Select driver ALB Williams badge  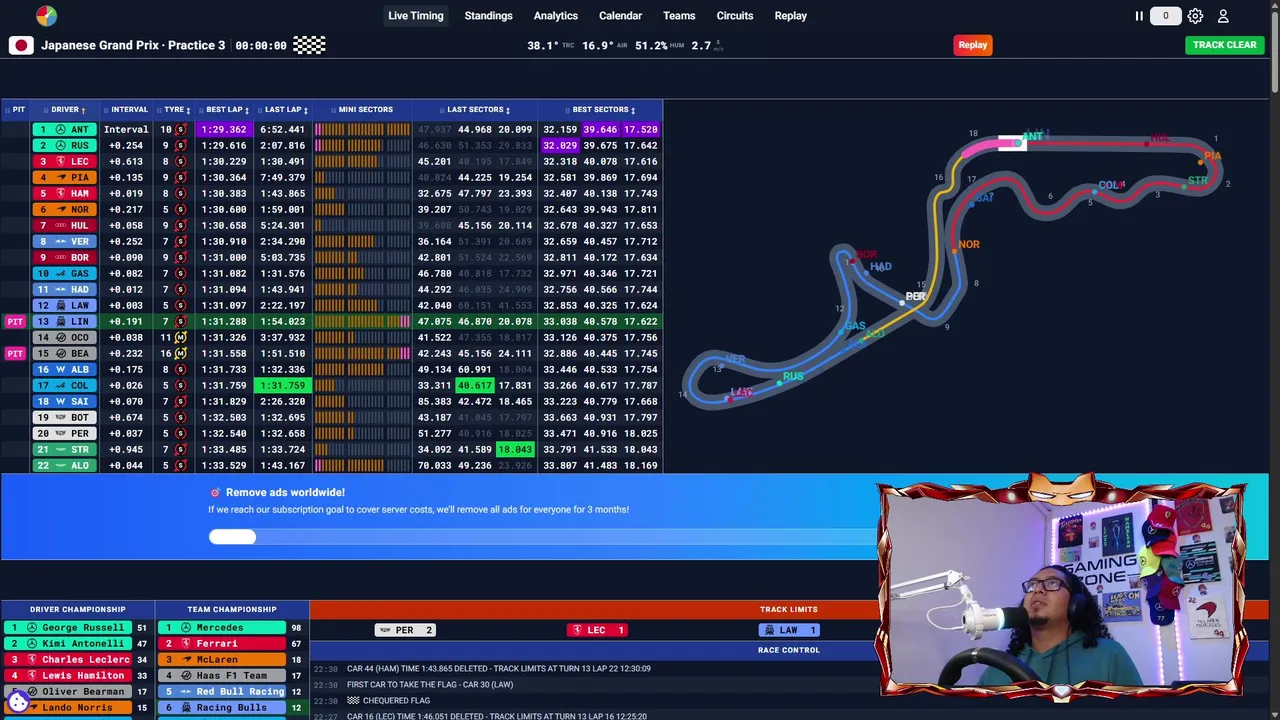pos(64,369)
